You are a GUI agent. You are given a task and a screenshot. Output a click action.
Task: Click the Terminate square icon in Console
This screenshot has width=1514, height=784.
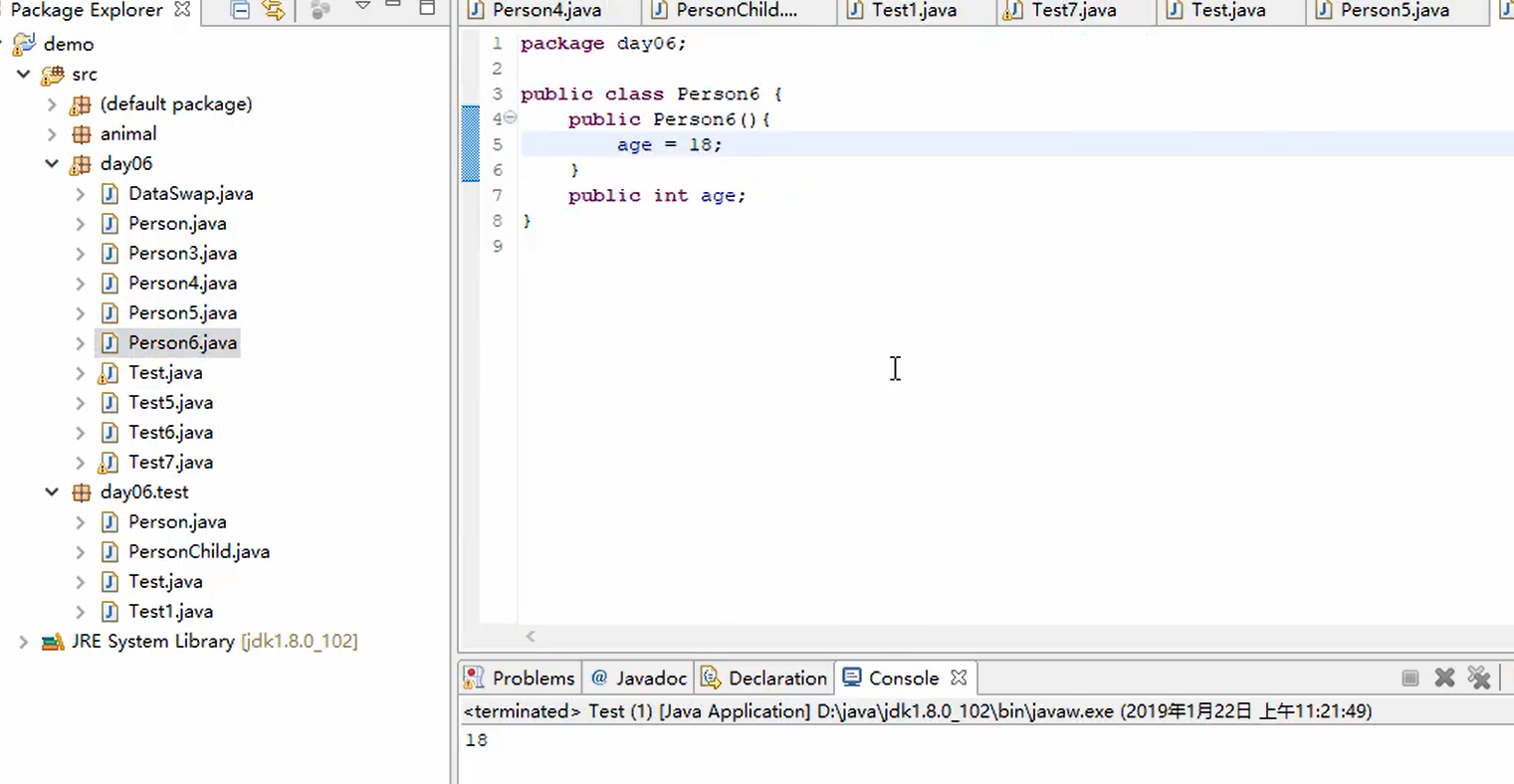click(x=1409, y=679)
